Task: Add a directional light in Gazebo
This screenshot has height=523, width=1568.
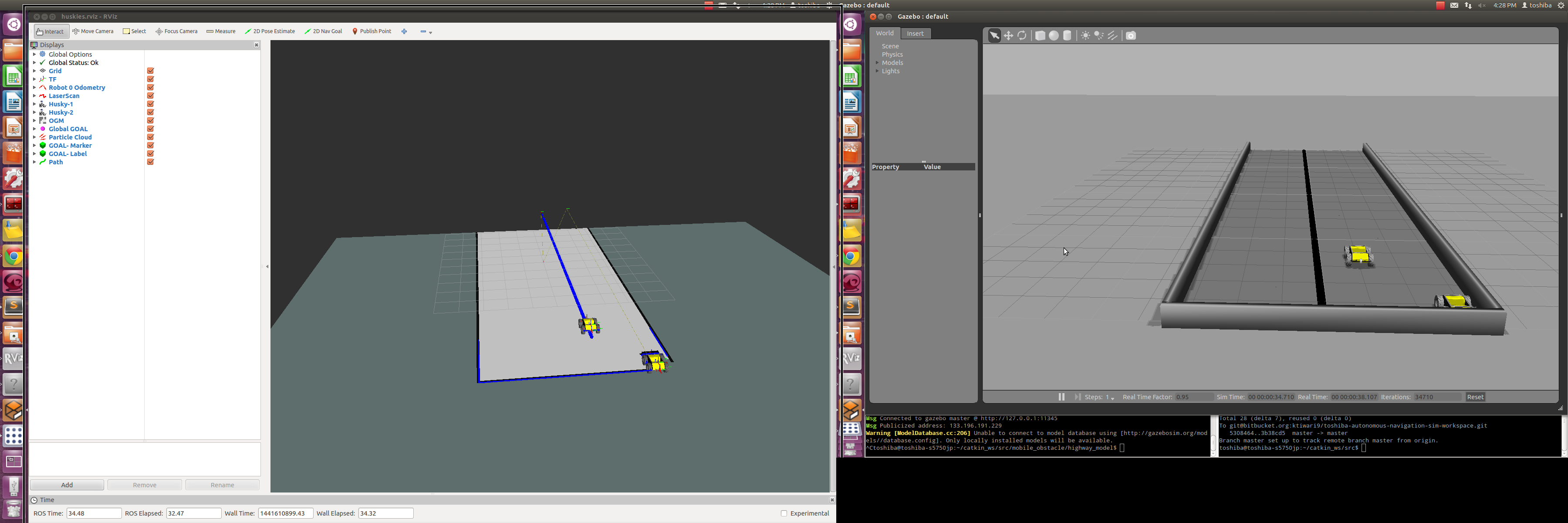Action: tap(1113, 36)
